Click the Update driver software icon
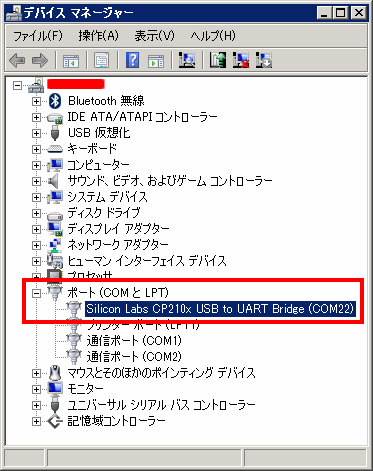Screen dimensions: 373x471 (218, 60)
